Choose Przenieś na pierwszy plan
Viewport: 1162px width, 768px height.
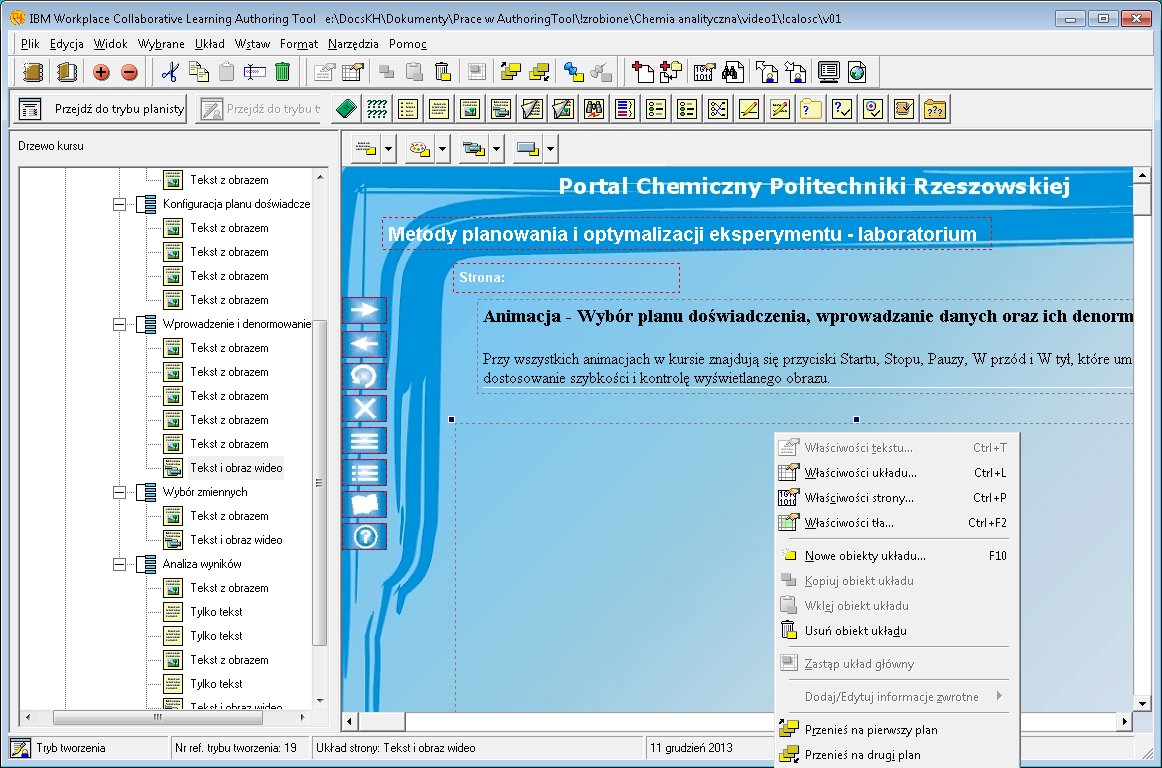click(897, 730)
